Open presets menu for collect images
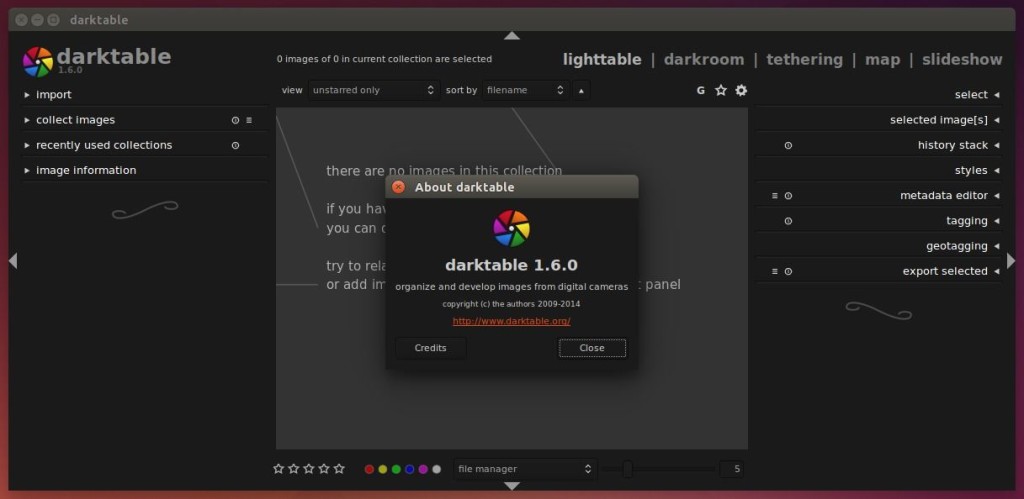Screen dimensions: 1024x499 [249, 120]
